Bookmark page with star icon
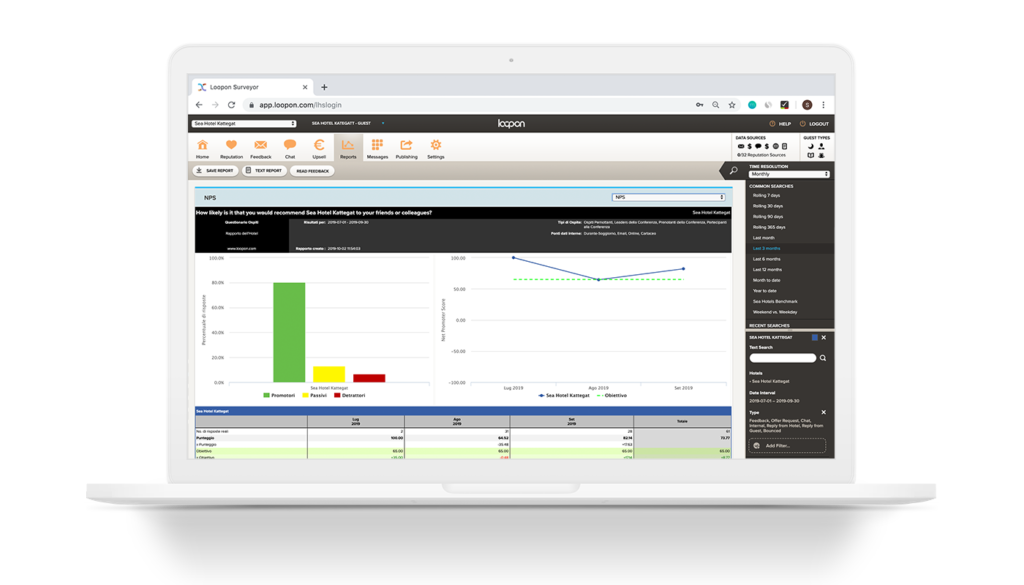The width and height of the screenshot is (1024, 585). pyautogui.click(x=732, y=104)
